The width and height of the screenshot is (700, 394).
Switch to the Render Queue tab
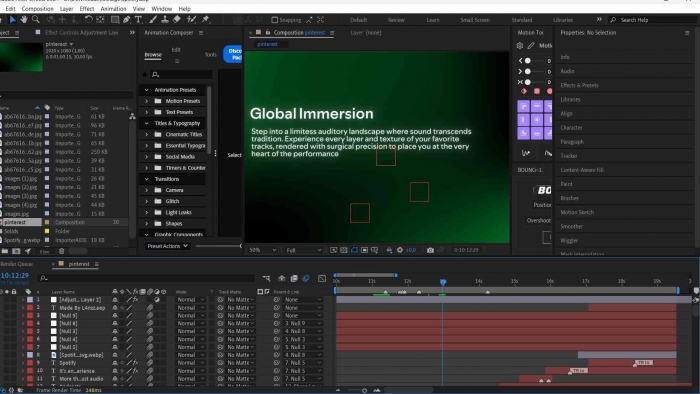click(17, 264)
